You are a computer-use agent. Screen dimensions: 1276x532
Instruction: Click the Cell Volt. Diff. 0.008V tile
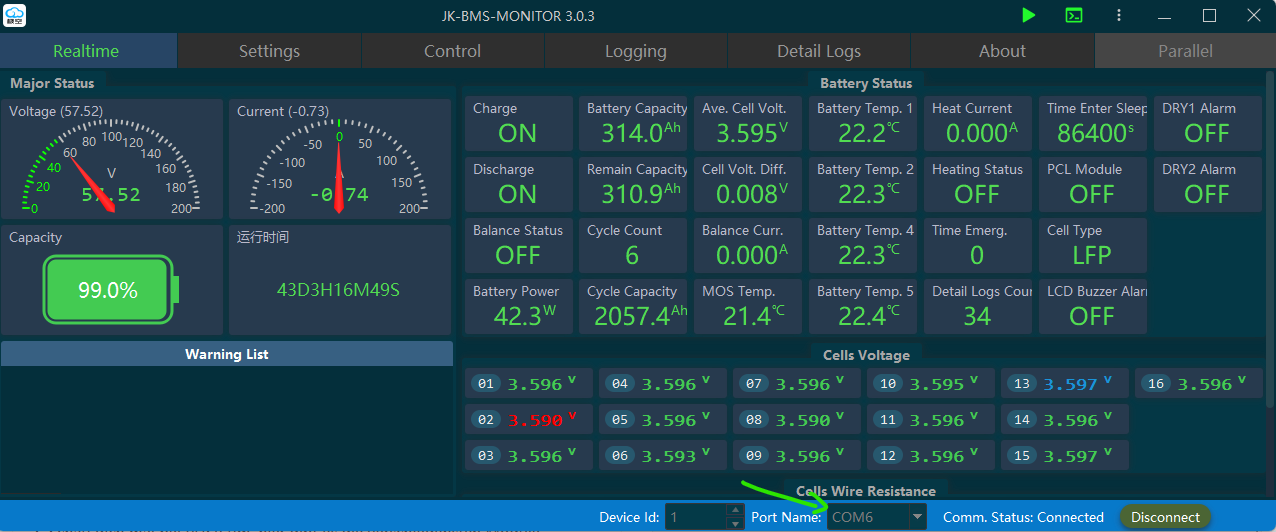point(749,184)
